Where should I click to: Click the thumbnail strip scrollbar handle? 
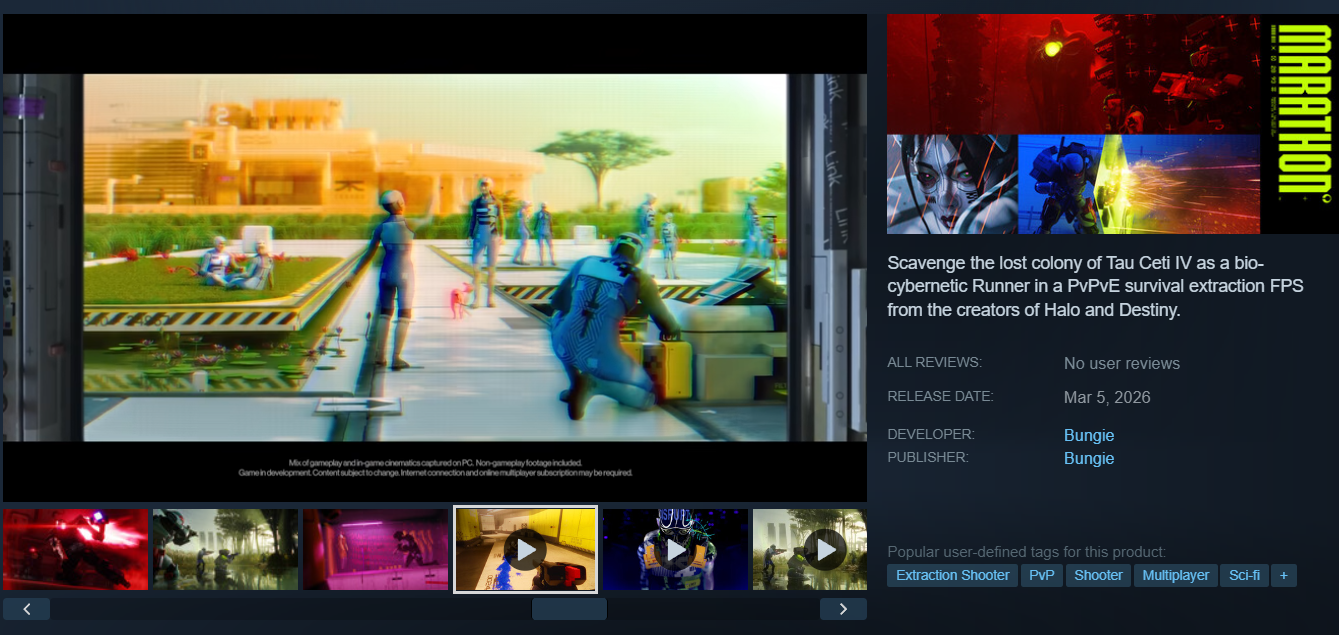(x=569, y=608)
